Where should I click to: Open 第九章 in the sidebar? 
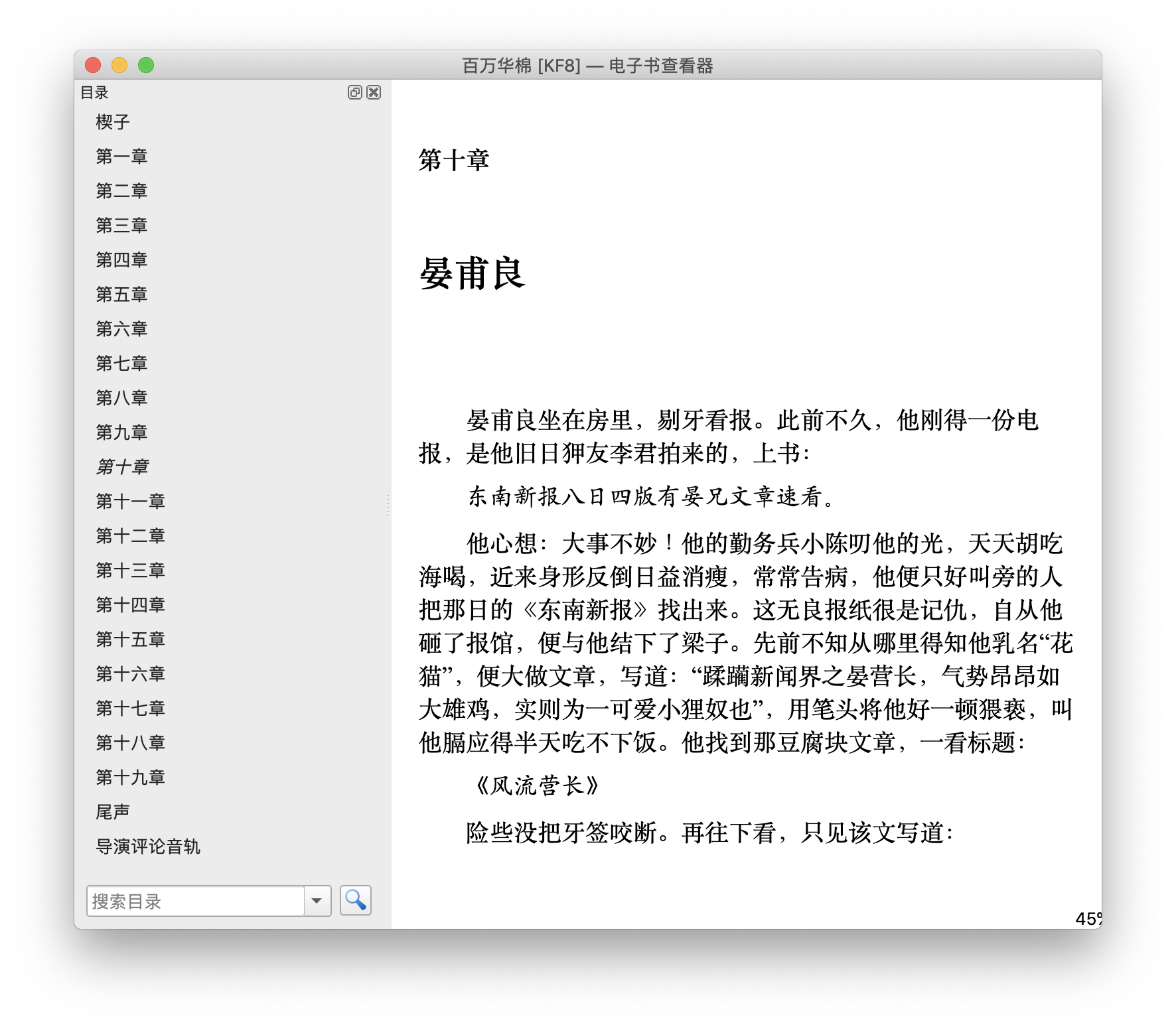(121, 433)
